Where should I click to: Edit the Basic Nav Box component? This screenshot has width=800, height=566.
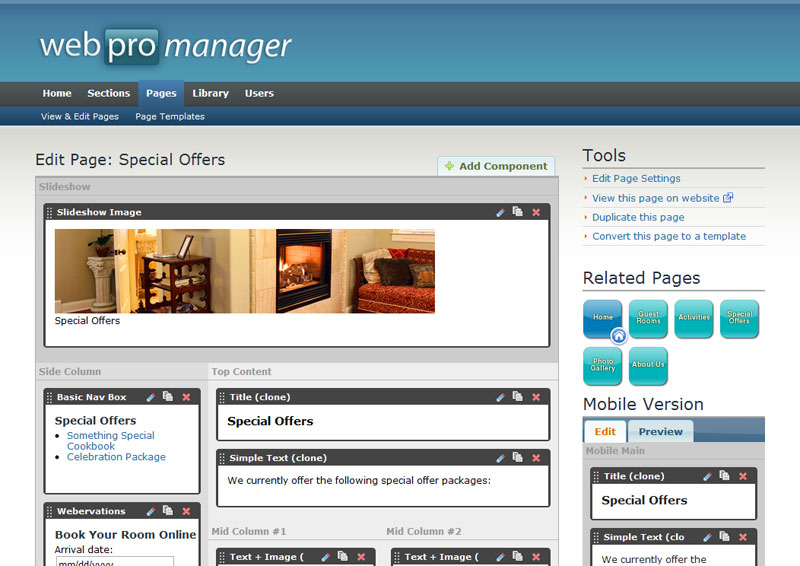(151, 397)
